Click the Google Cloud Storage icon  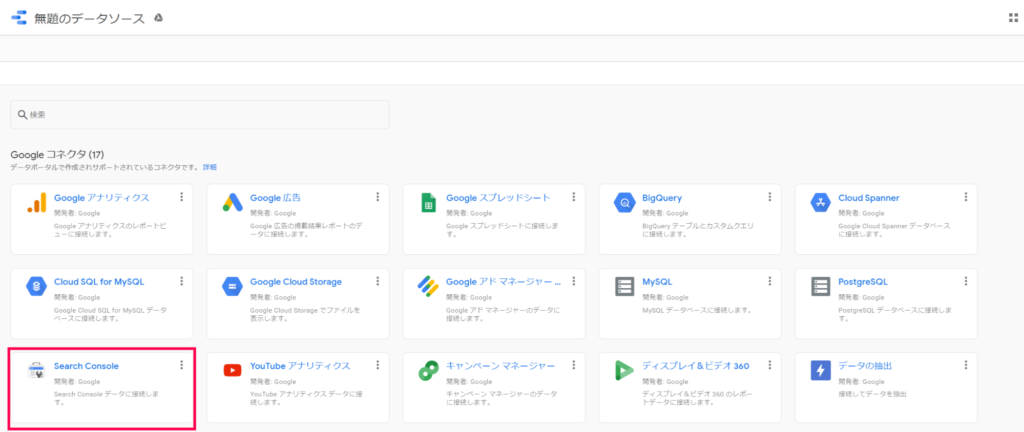[x=232, y=286]
